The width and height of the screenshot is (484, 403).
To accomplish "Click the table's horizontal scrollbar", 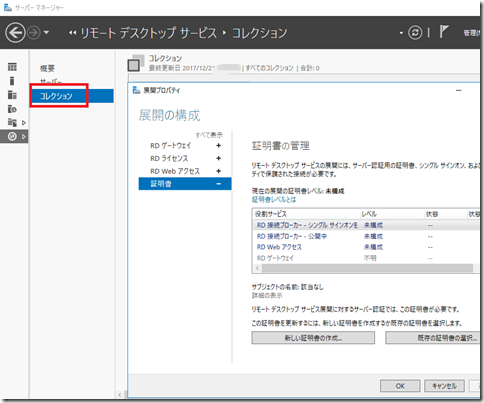I will (x=367, y=268).
